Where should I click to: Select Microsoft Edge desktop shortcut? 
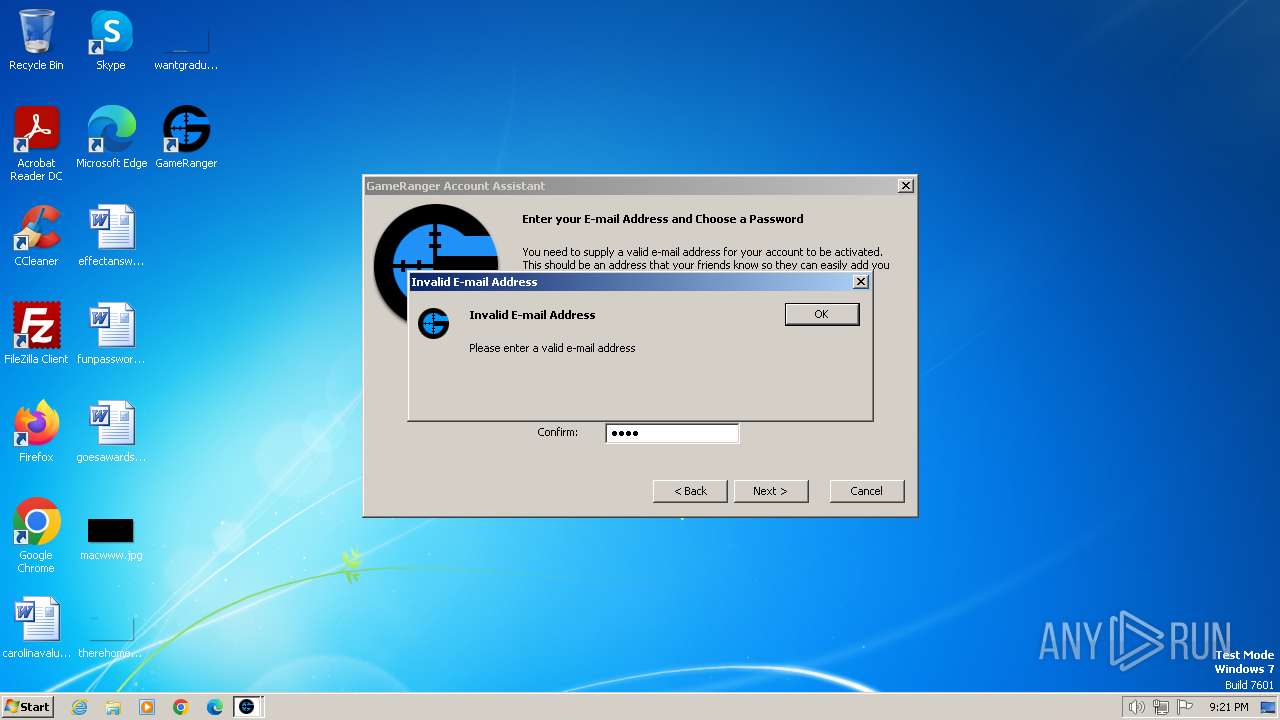(111, 138)
